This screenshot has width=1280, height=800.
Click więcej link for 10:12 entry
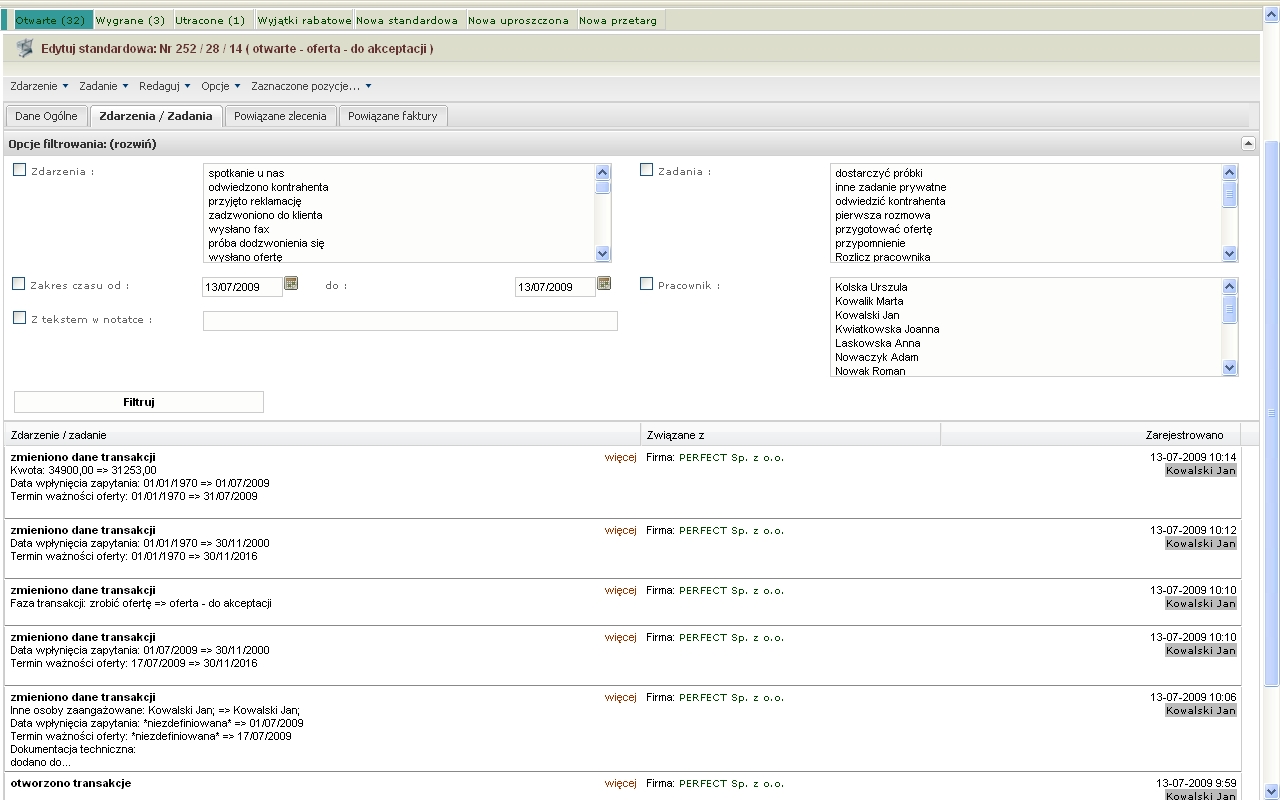pyautogui.click(x=620, y=530)
